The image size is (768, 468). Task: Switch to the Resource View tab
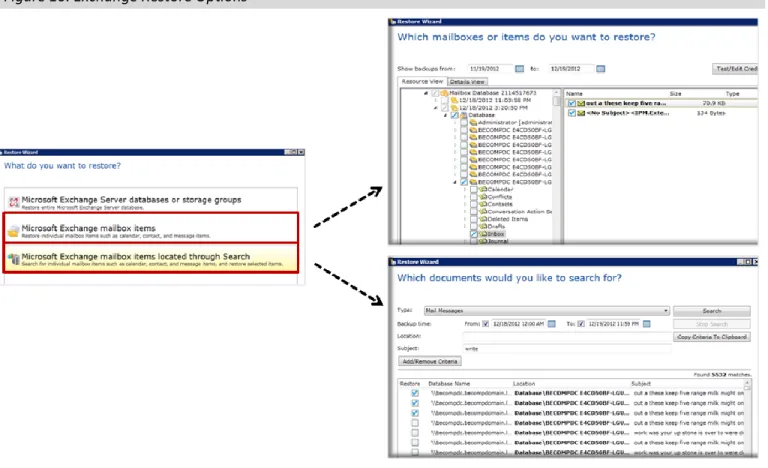tap(422, 82)
